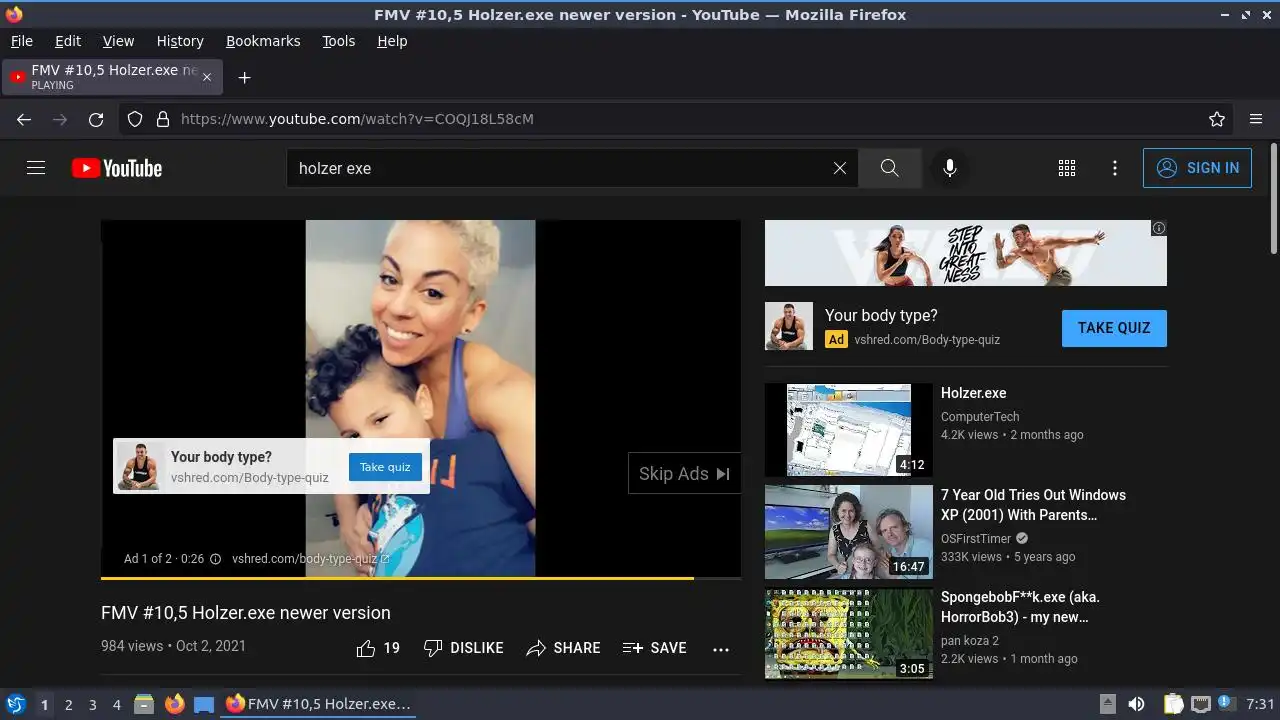Open 16:47 Windows XP video thumbnail
Viewport: 1280px width, 720px height.
tap(848, 532)
